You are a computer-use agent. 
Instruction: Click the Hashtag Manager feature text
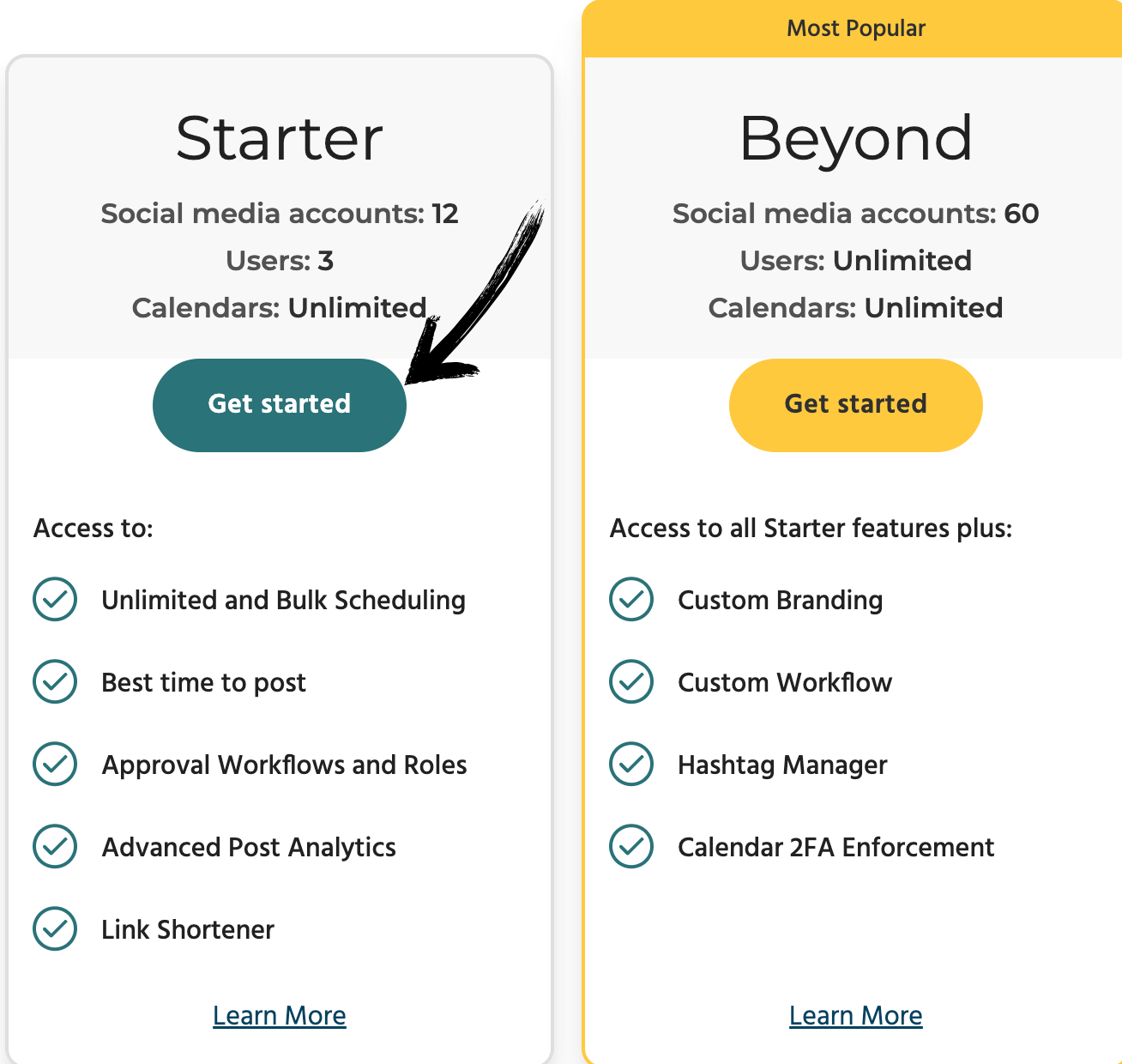pos(782,765)
